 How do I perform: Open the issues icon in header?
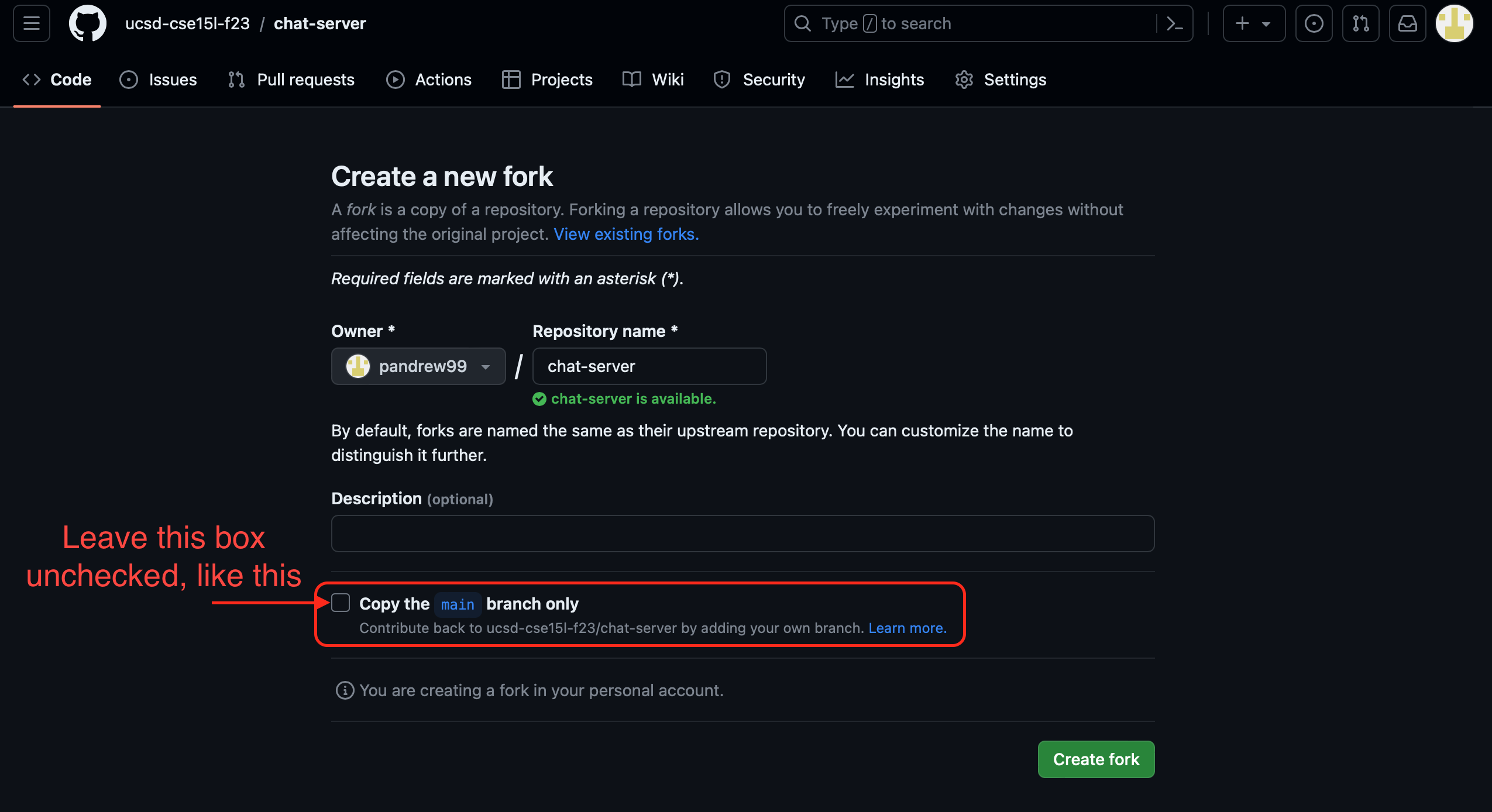click(1314, 23)
